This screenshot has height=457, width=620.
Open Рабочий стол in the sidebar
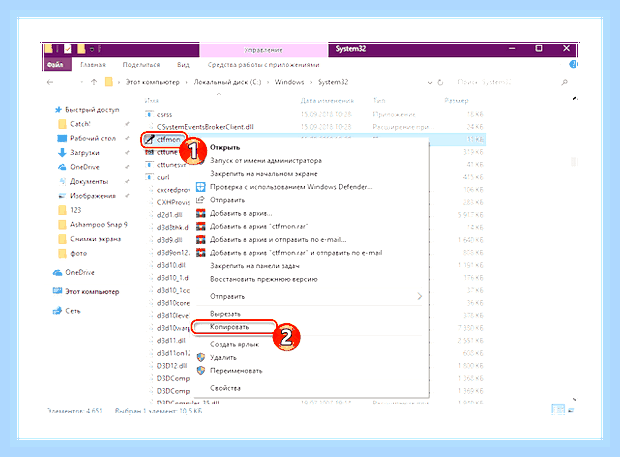pyautogui.click(x=93, y=138)
